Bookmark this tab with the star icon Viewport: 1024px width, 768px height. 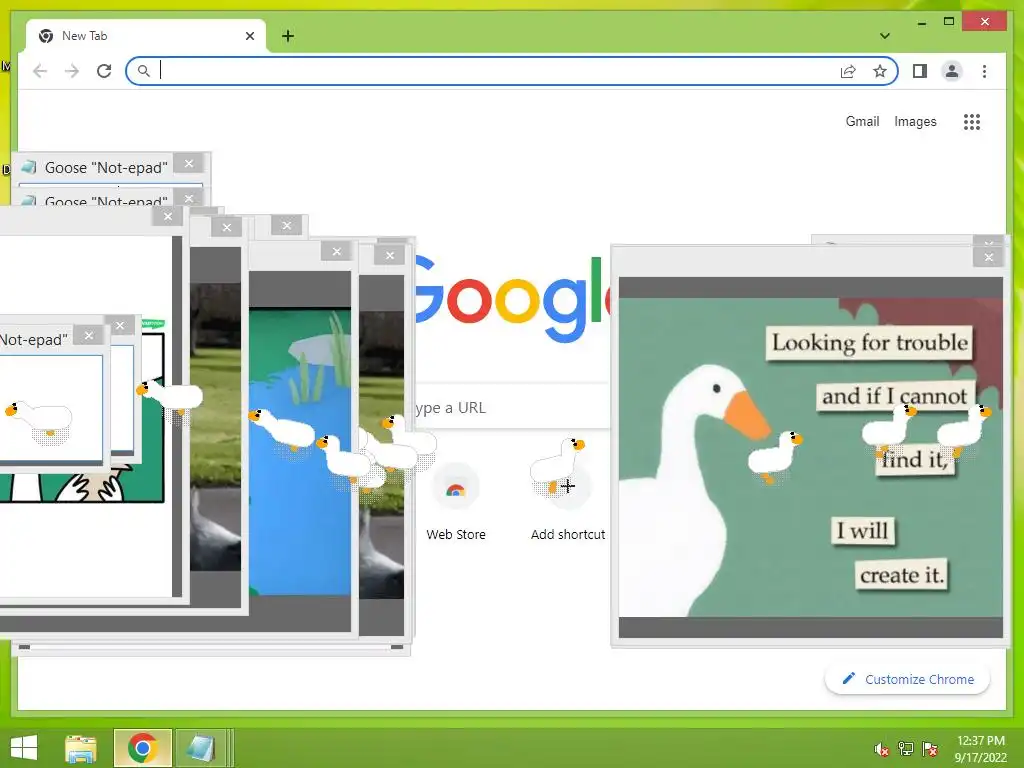(x=880, y=71)
